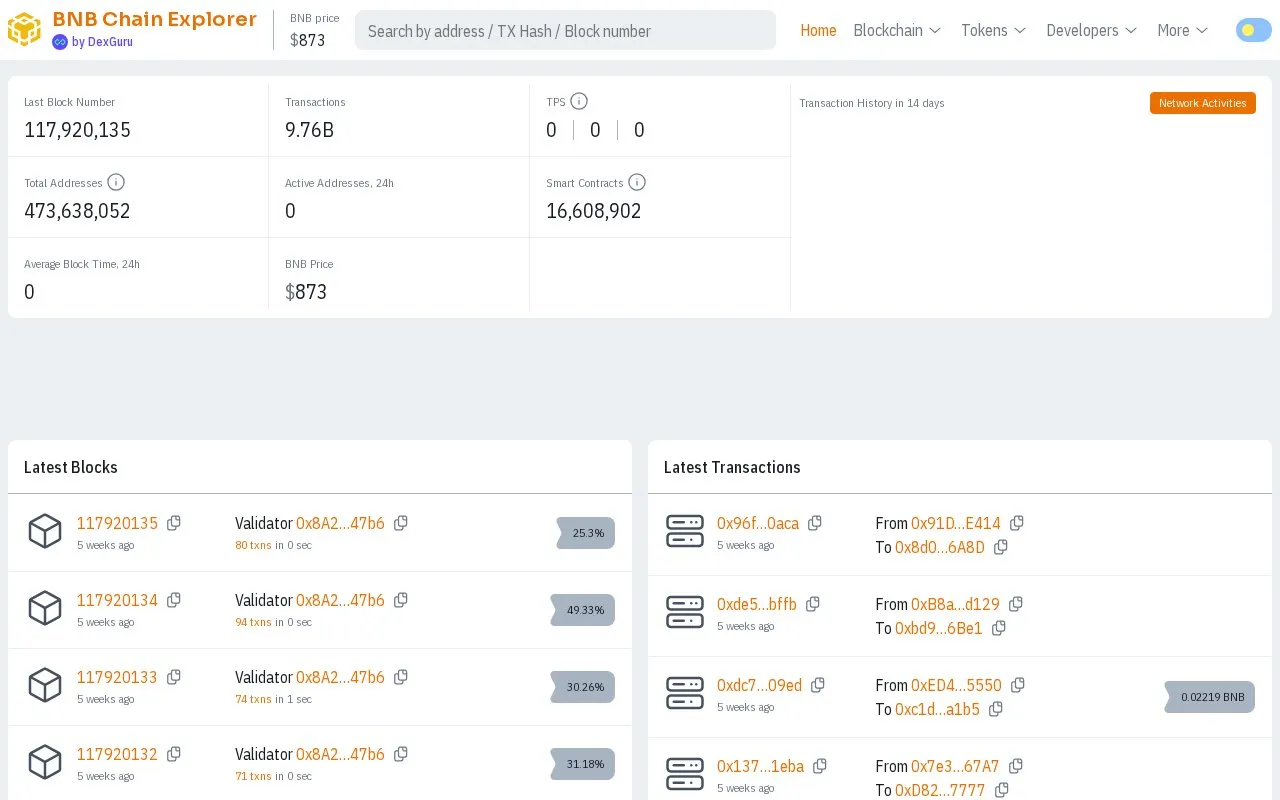Click transaction icon for 0xde5...bffb
This screenshot has width=1280, height=800.
click(x=685, y=612)
